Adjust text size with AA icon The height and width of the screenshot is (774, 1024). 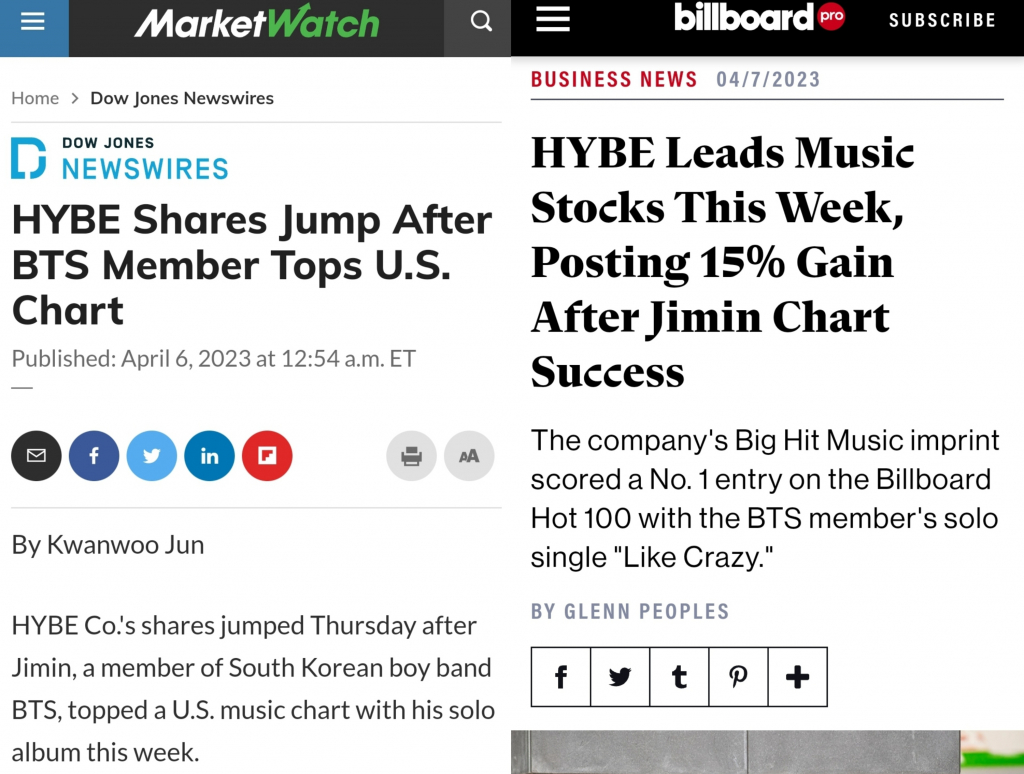(x=469, y=456)
